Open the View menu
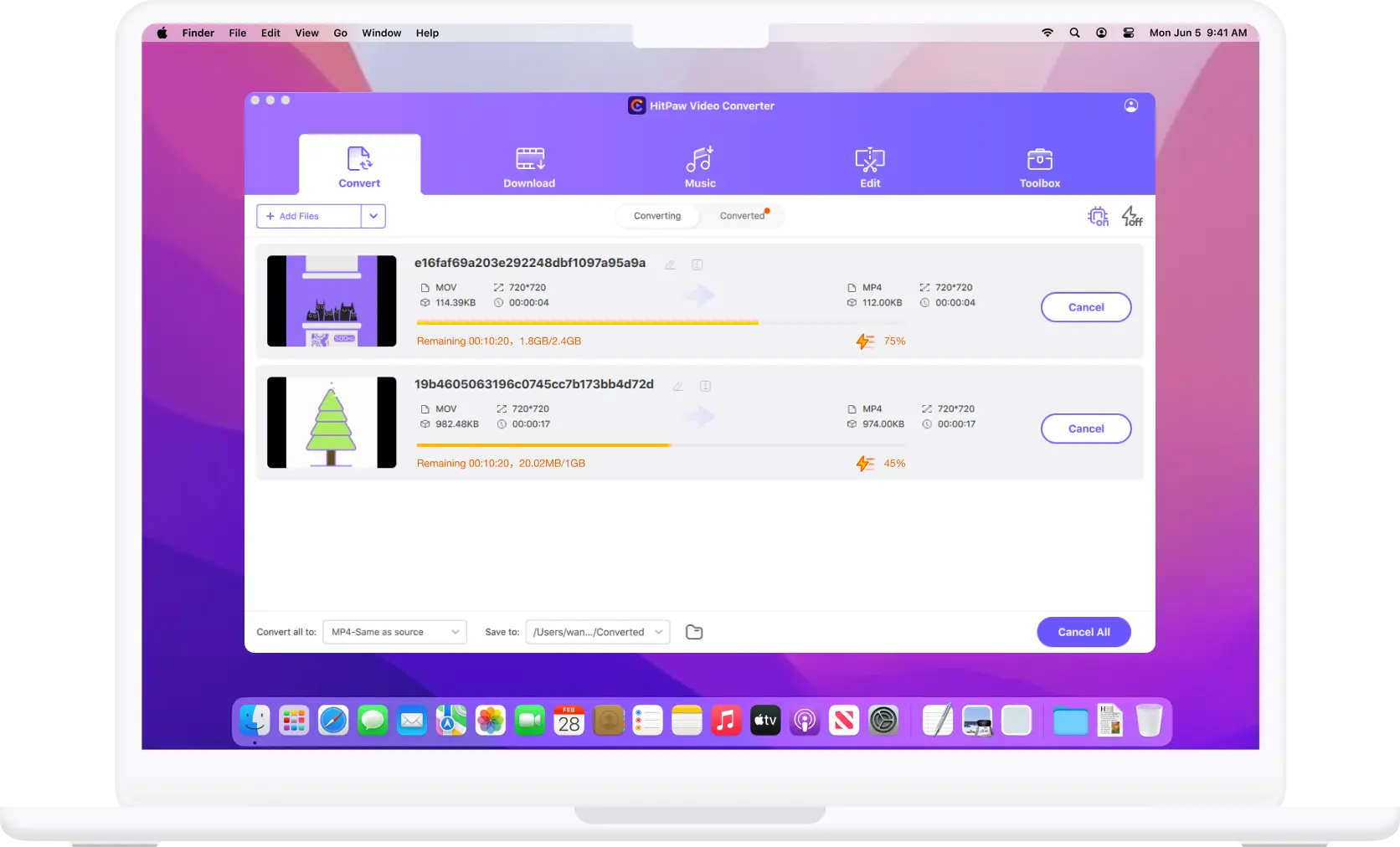This screenshot has width=1400, height=847. click(x=306, y=33)
